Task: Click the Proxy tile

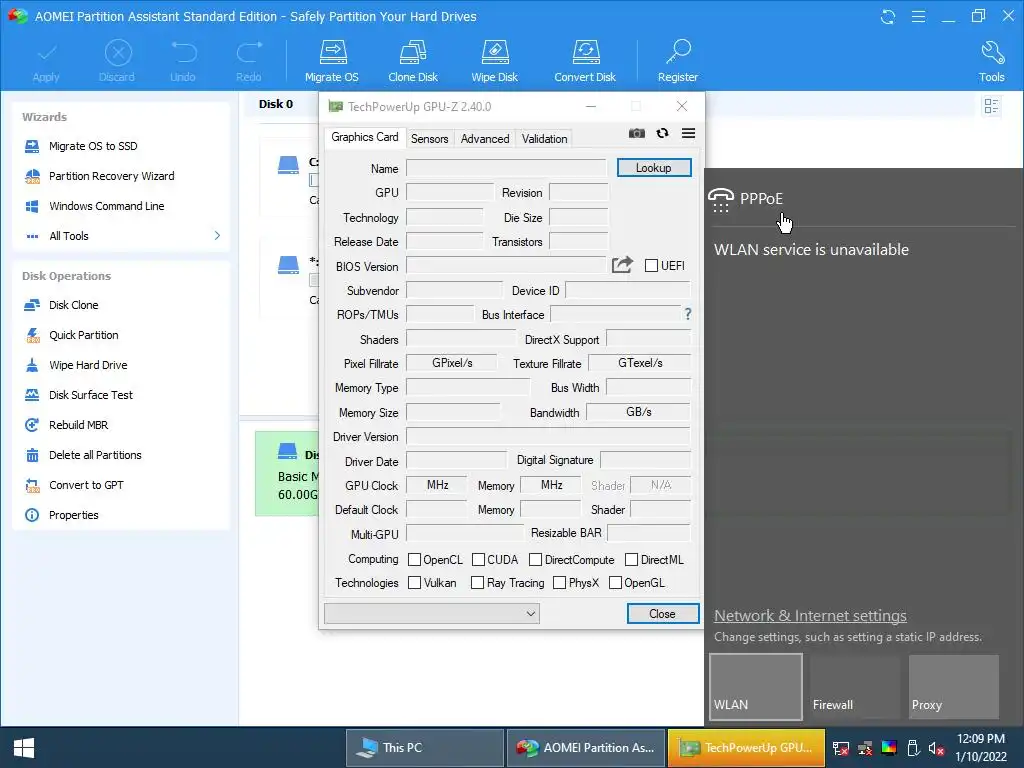Action: coord(953,687)
